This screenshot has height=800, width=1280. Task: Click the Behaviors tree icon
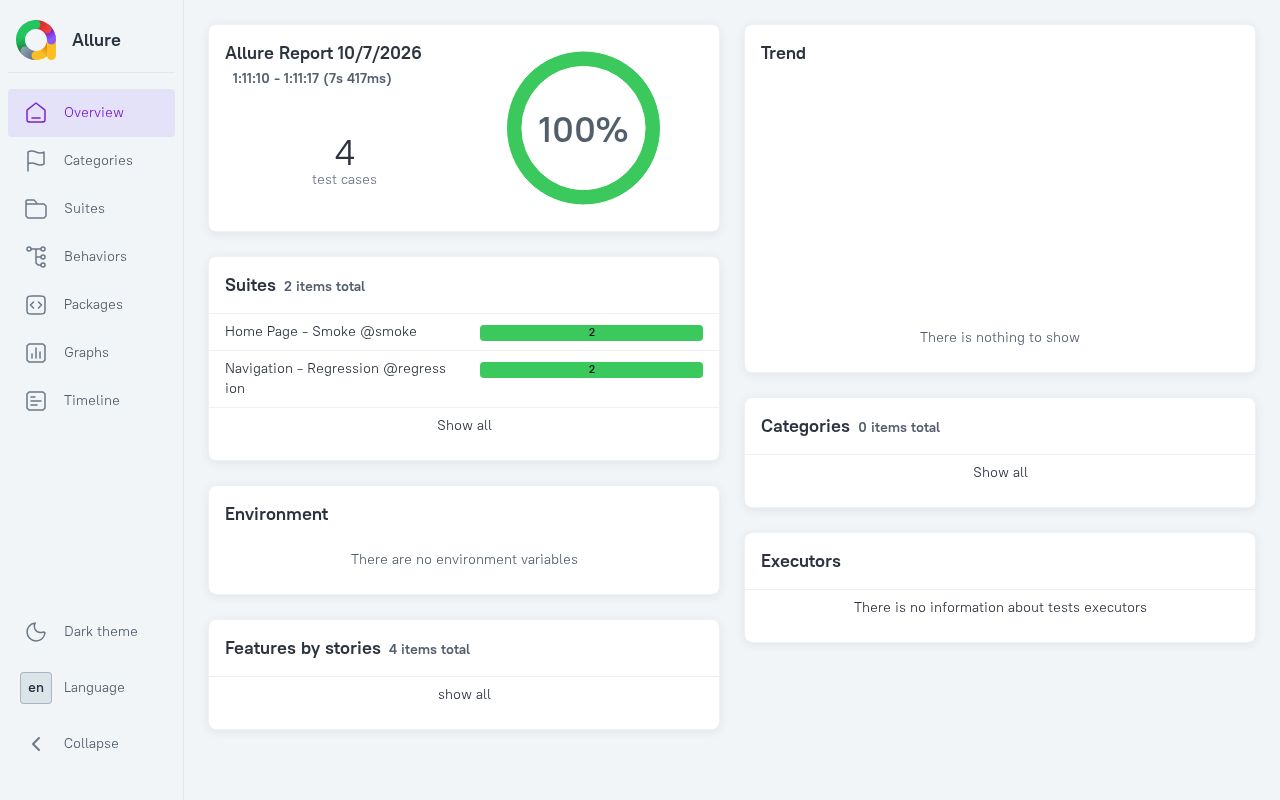click(x=36, y=257)
